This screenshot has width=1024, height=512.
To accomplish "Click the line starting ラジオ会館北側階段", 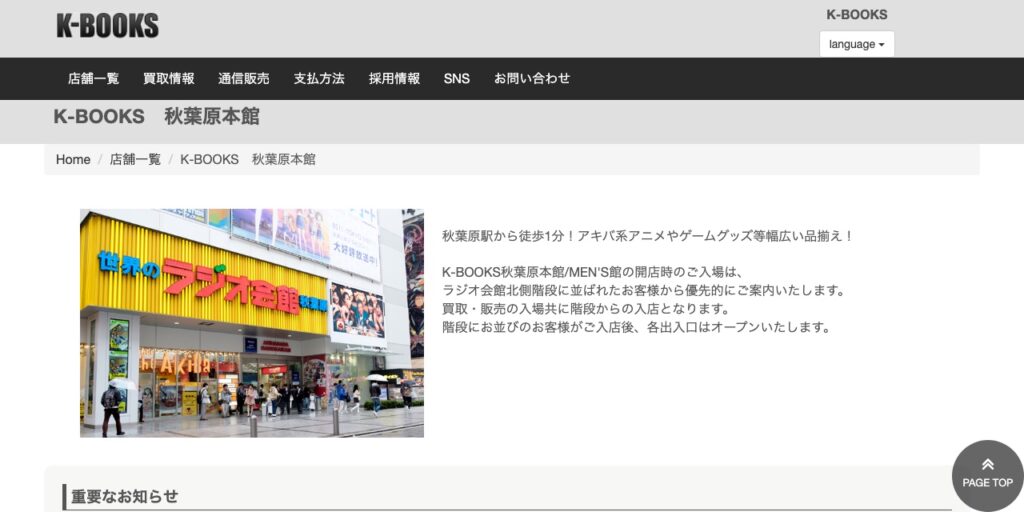I will tap(644, 290).
